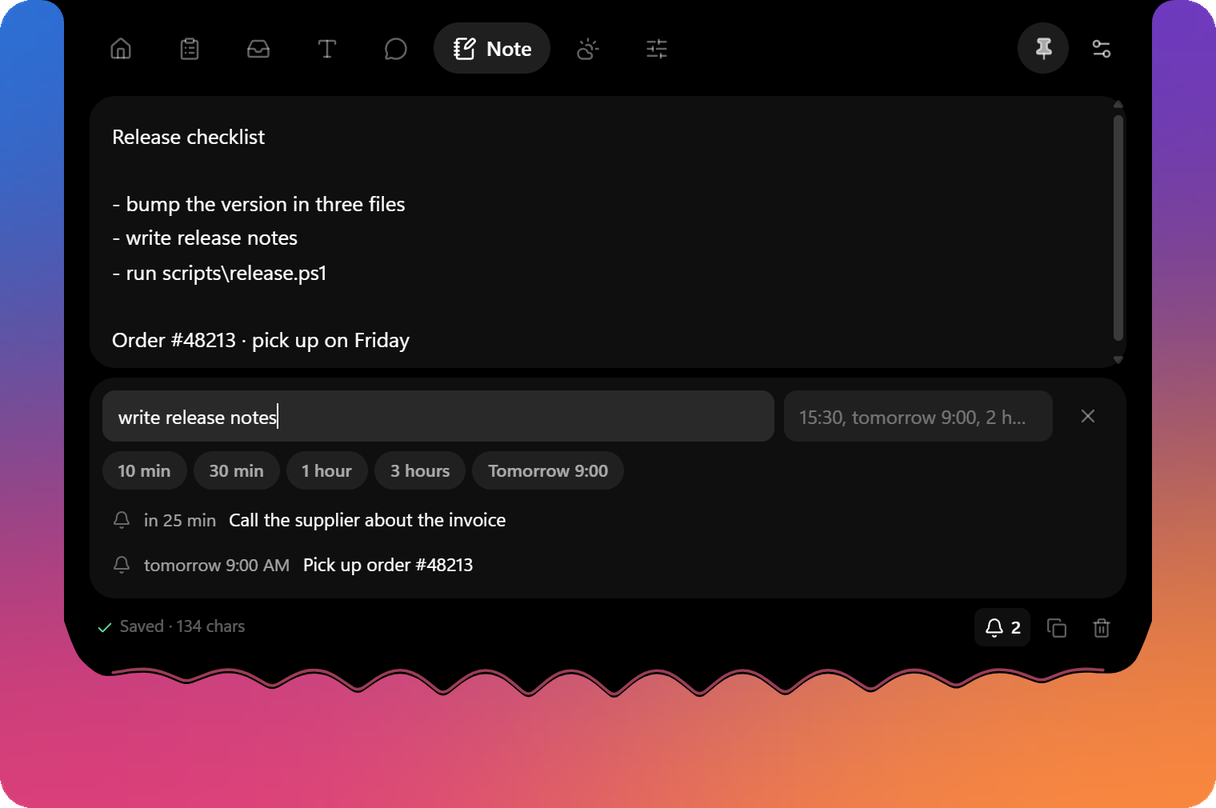The image size is (1216, 808).
Task: Click the 'Saved · 134 chars' status
Action: 171,626
